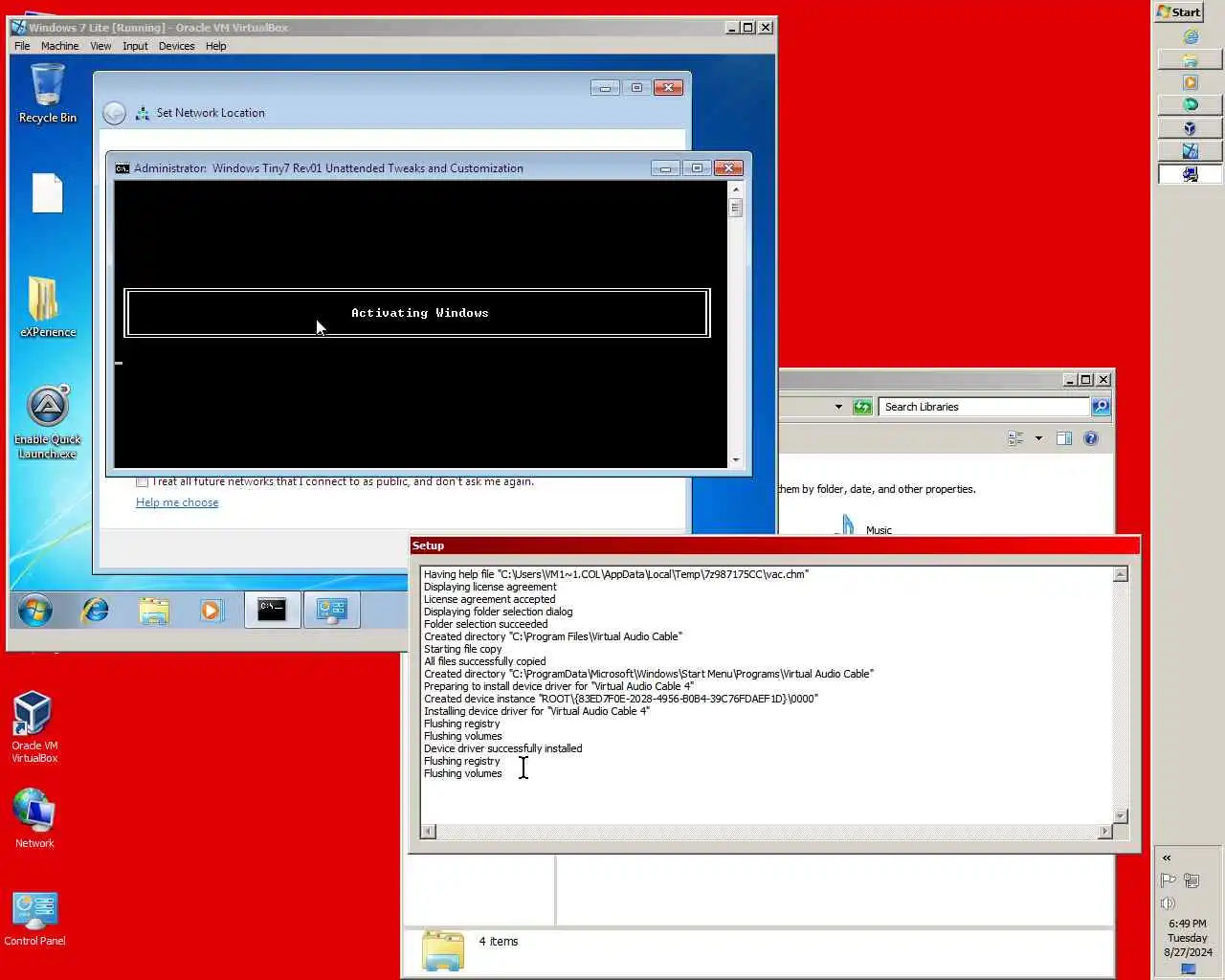
Task: Open Action Center flag tray icon
Action: click(x=1168, y=880)
